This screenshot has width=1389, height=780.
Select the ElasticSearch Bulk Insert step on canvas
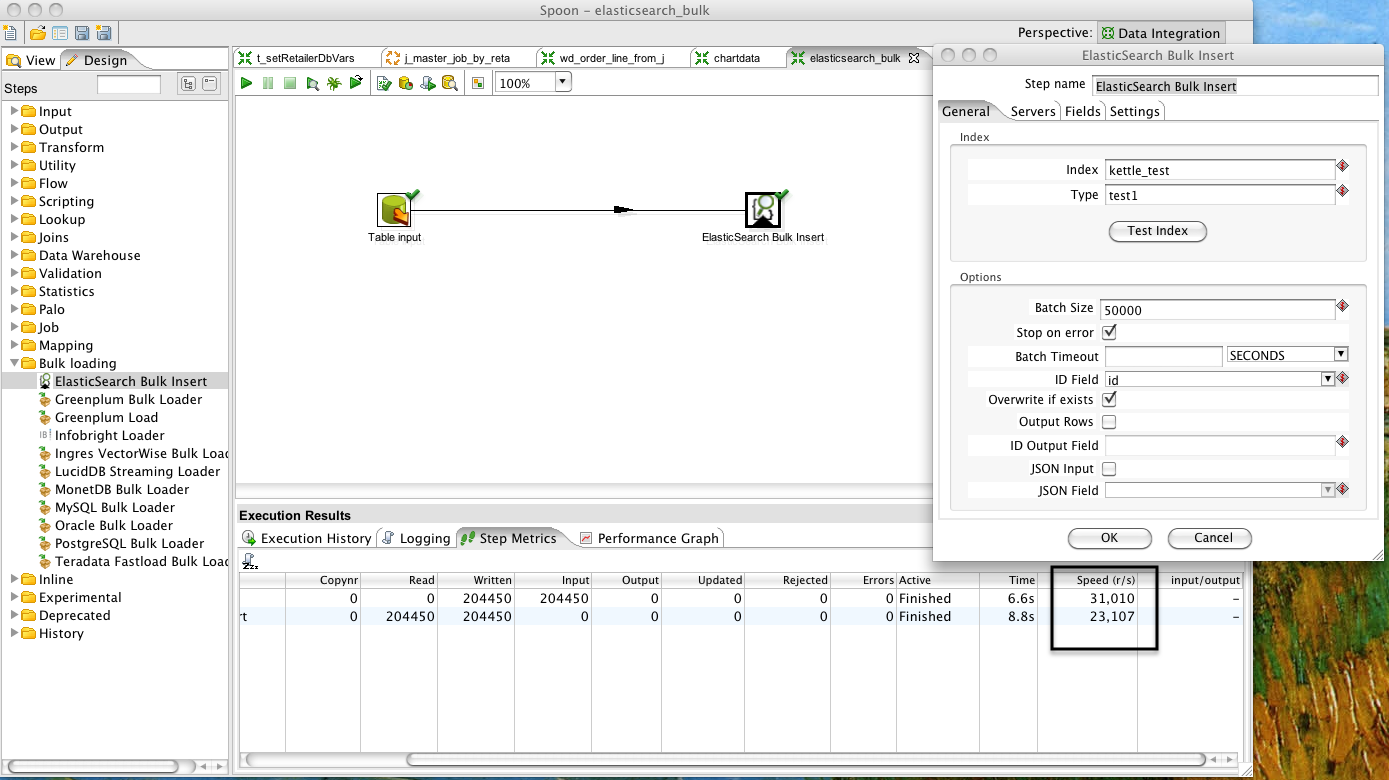pyautogui.click(x=763, y=210)
